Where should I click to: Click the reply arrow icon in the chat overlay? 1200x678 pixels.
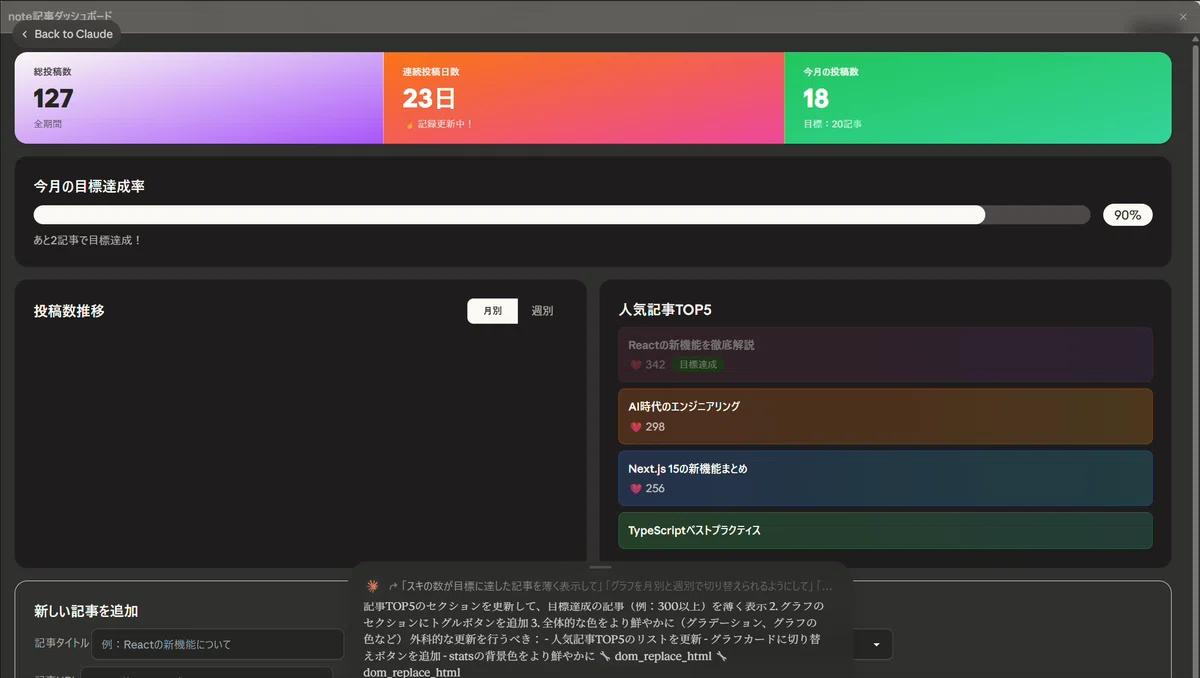click(393, 587)
